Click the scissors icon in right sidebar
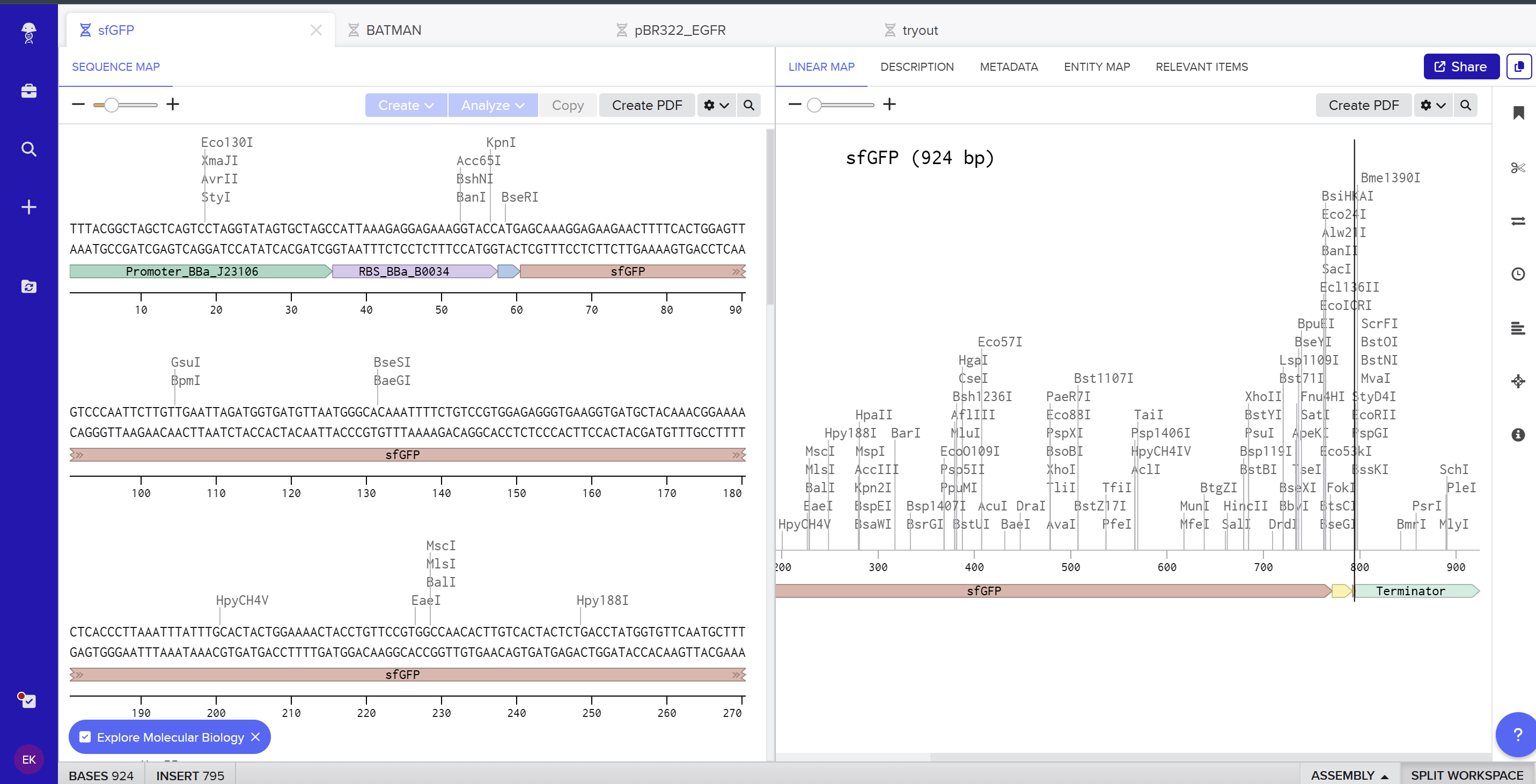 [1518, 167]
